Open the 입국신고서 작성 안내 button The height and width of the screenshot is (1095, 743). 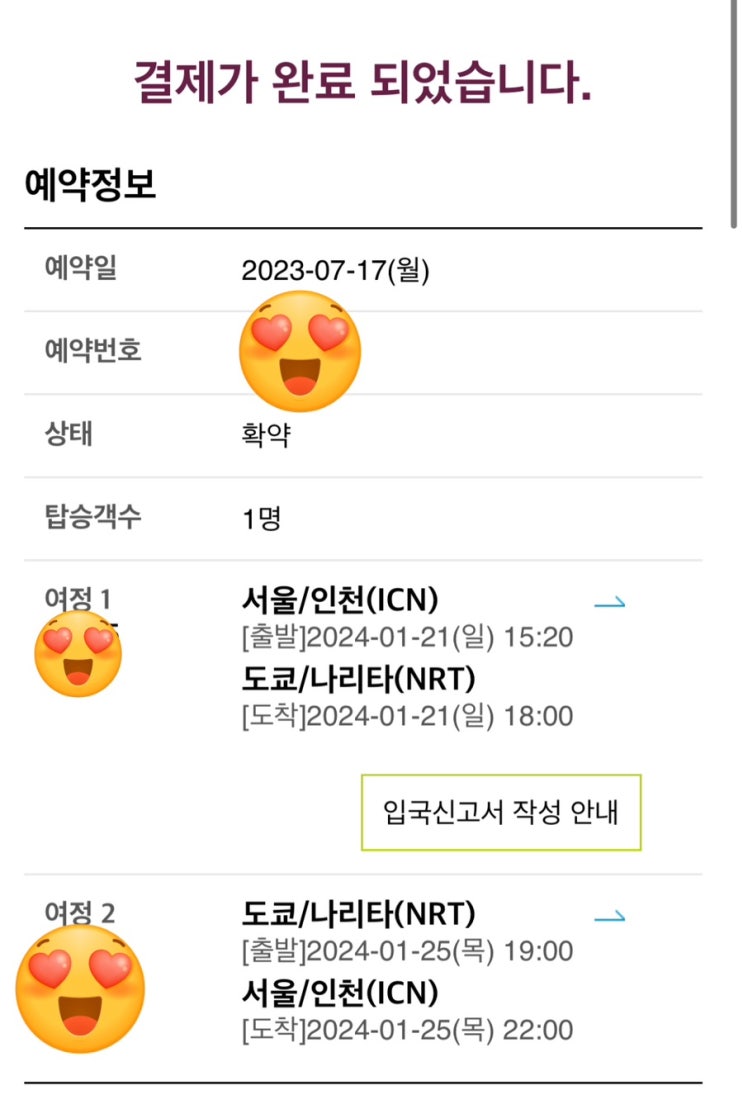coord(501,812)
